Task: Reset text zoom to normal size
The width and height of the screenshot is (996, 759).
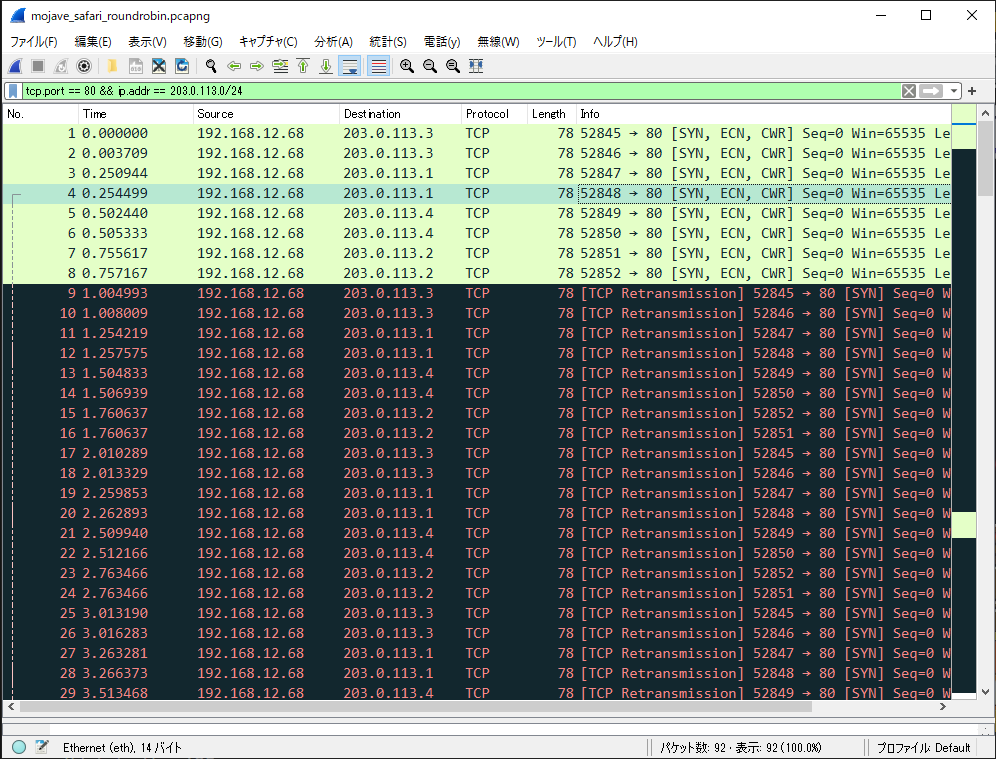Action: [452, 66]
